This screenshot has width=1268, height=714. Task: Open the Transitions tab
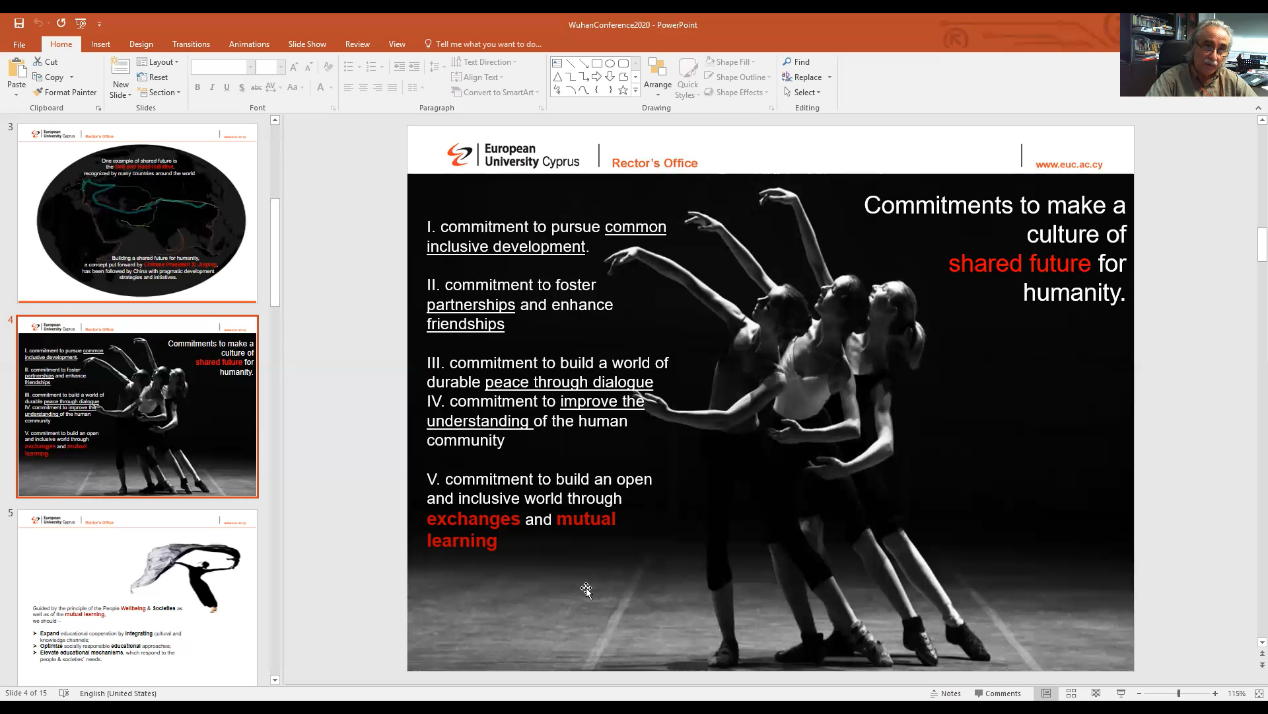[x=190, y=44]
